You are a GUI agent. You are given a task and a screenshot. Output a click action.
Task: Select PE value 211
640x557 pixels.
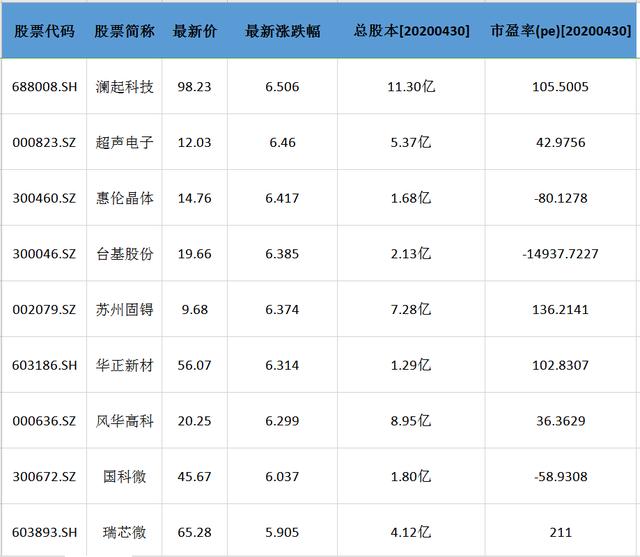click(561, 532)
